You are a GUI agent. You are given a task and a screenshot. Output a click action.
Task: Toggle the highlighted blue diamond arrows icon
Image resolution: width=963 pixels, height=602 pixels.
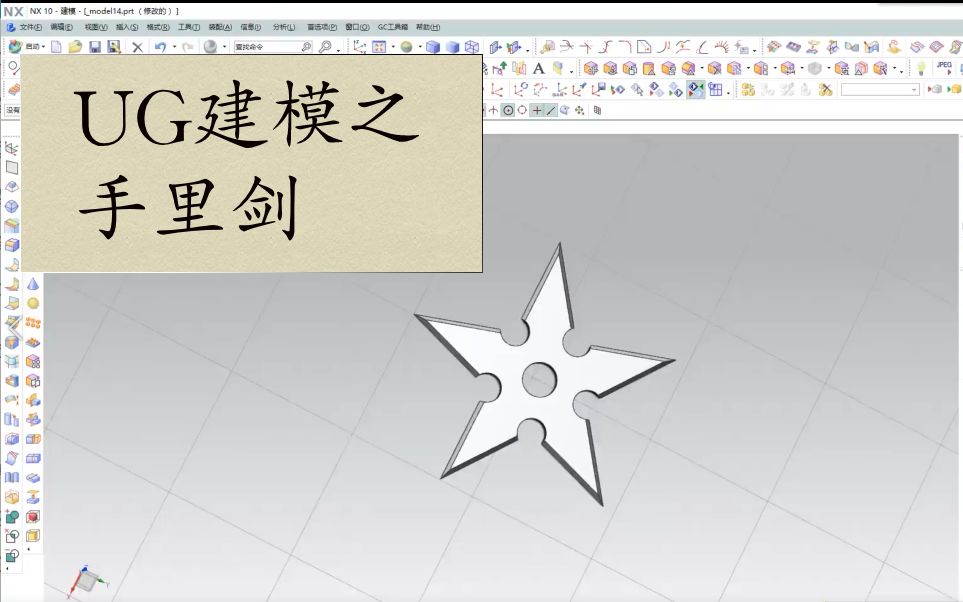(695, 90)
